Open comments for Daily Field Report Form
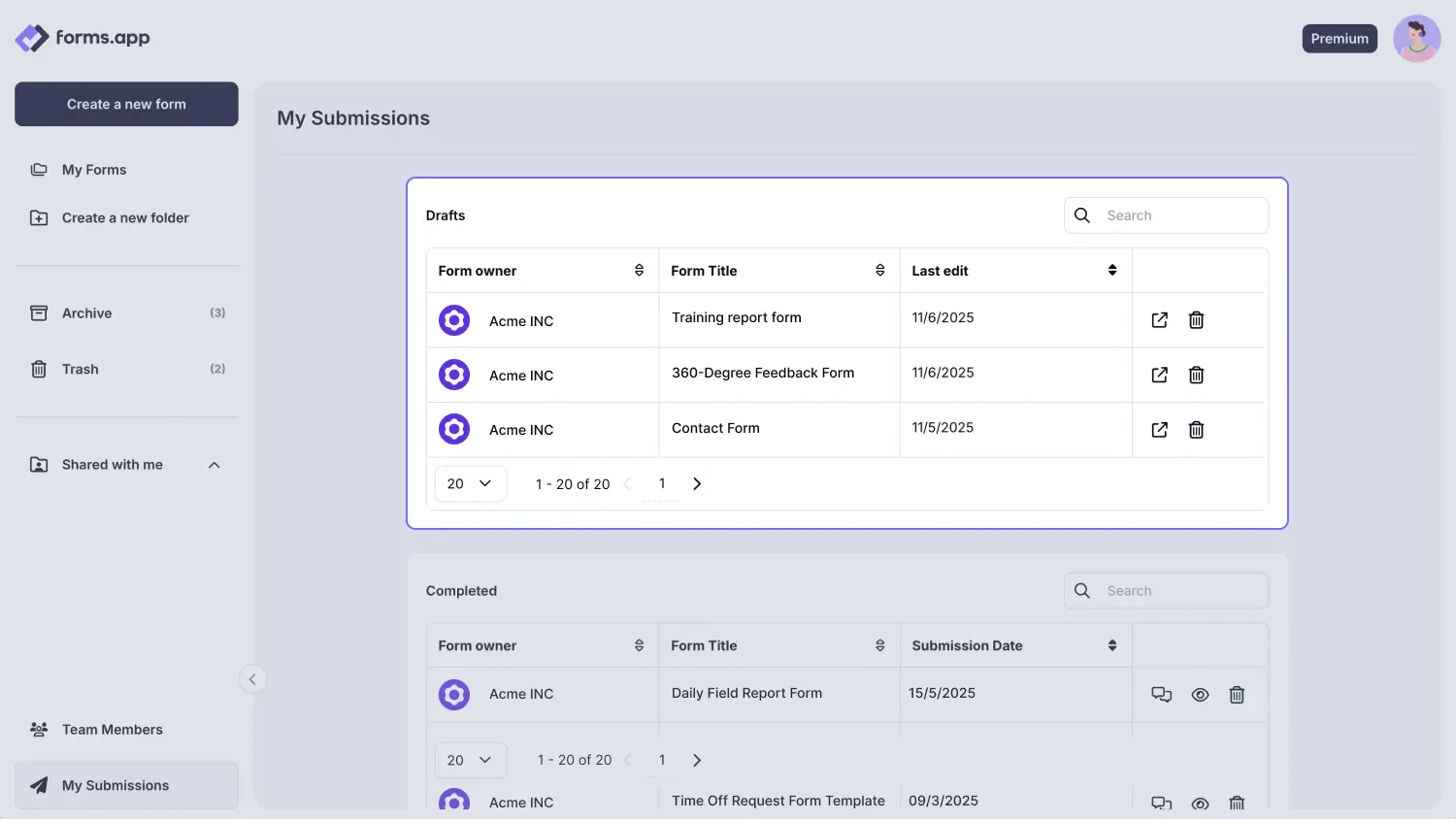The width and height of the screenshot is (1456, 821). 1161,694
